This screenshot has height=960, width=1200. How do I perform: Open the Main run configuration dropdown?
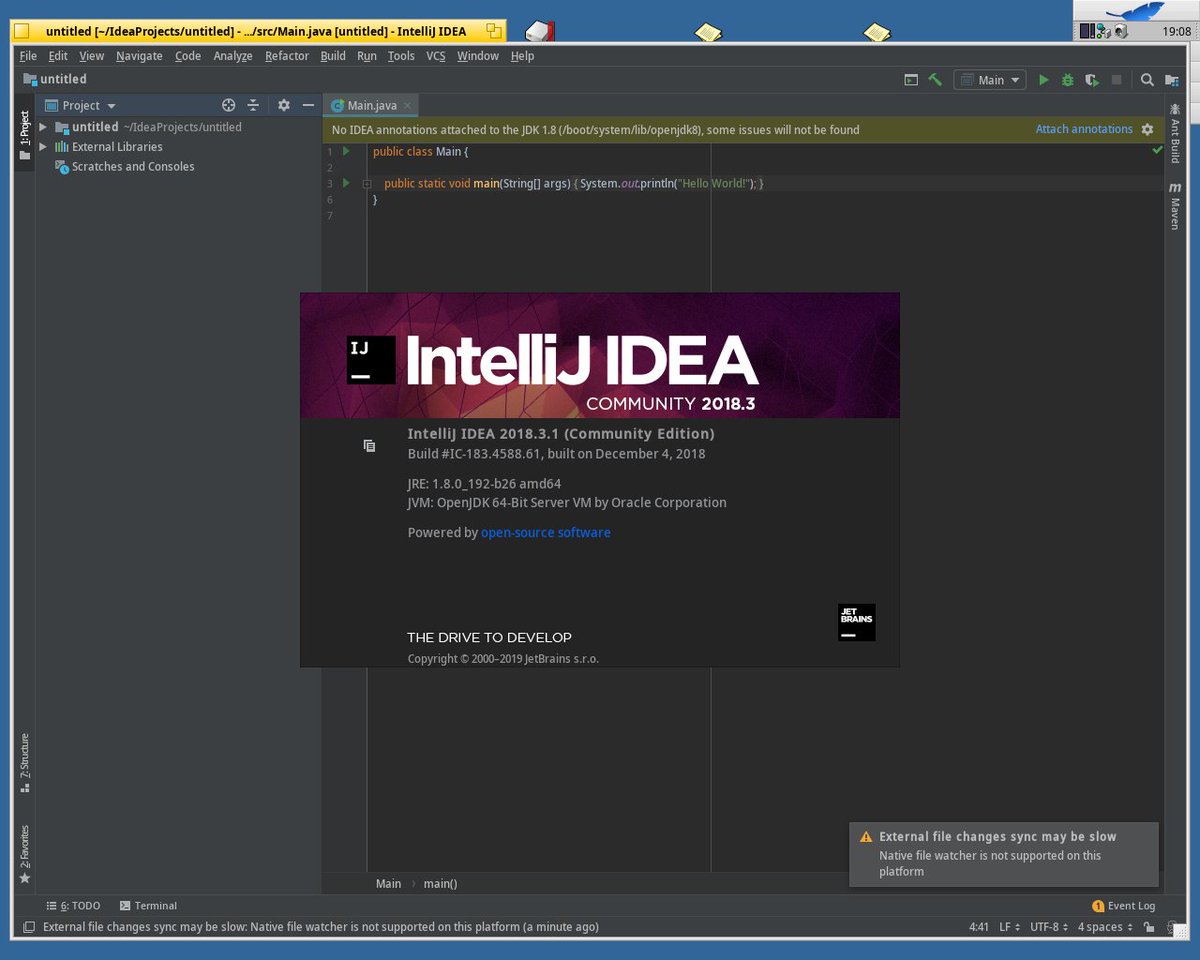tap(989, 79)
